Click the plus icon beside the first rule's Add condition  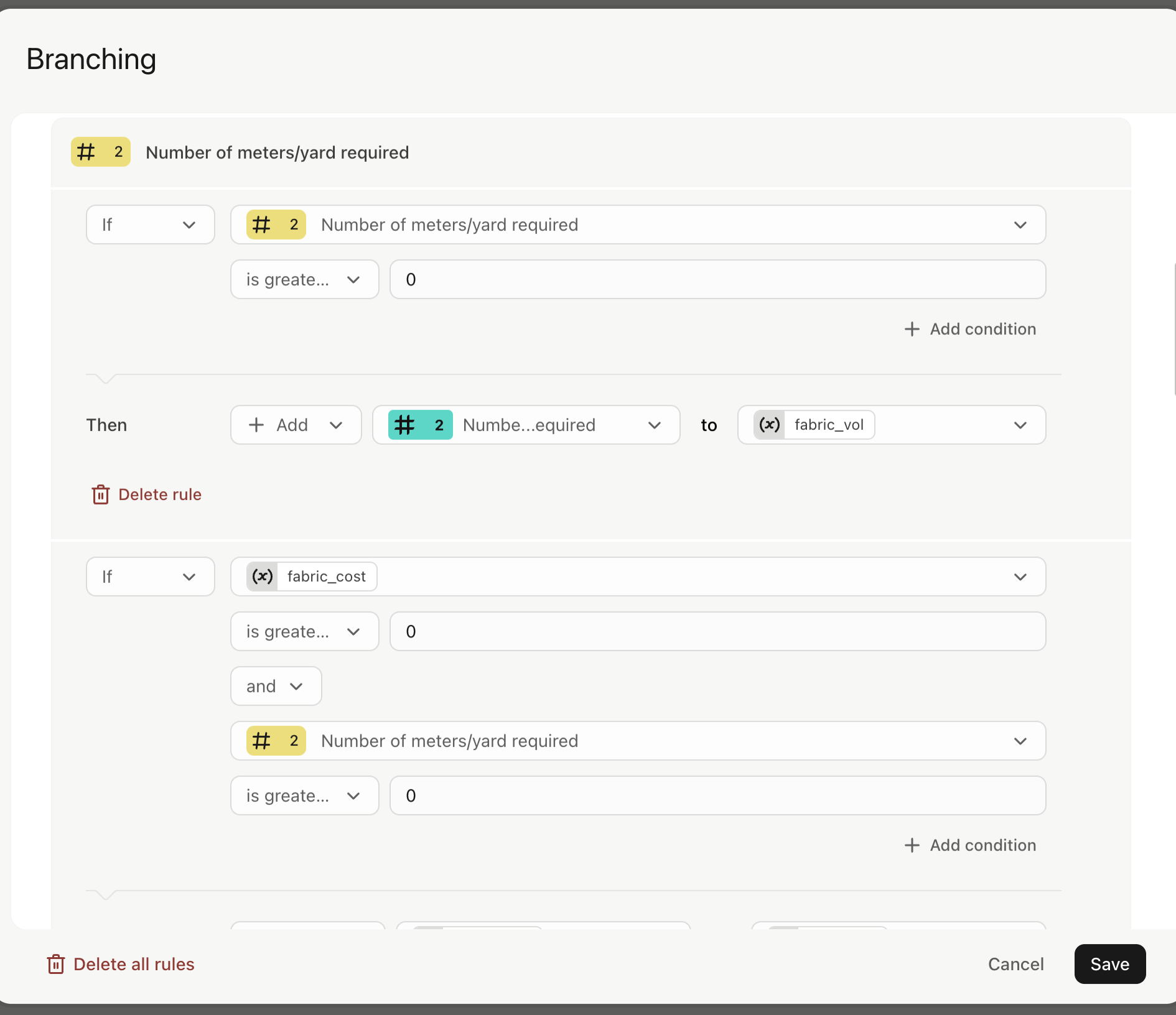[x=912, y=329]
